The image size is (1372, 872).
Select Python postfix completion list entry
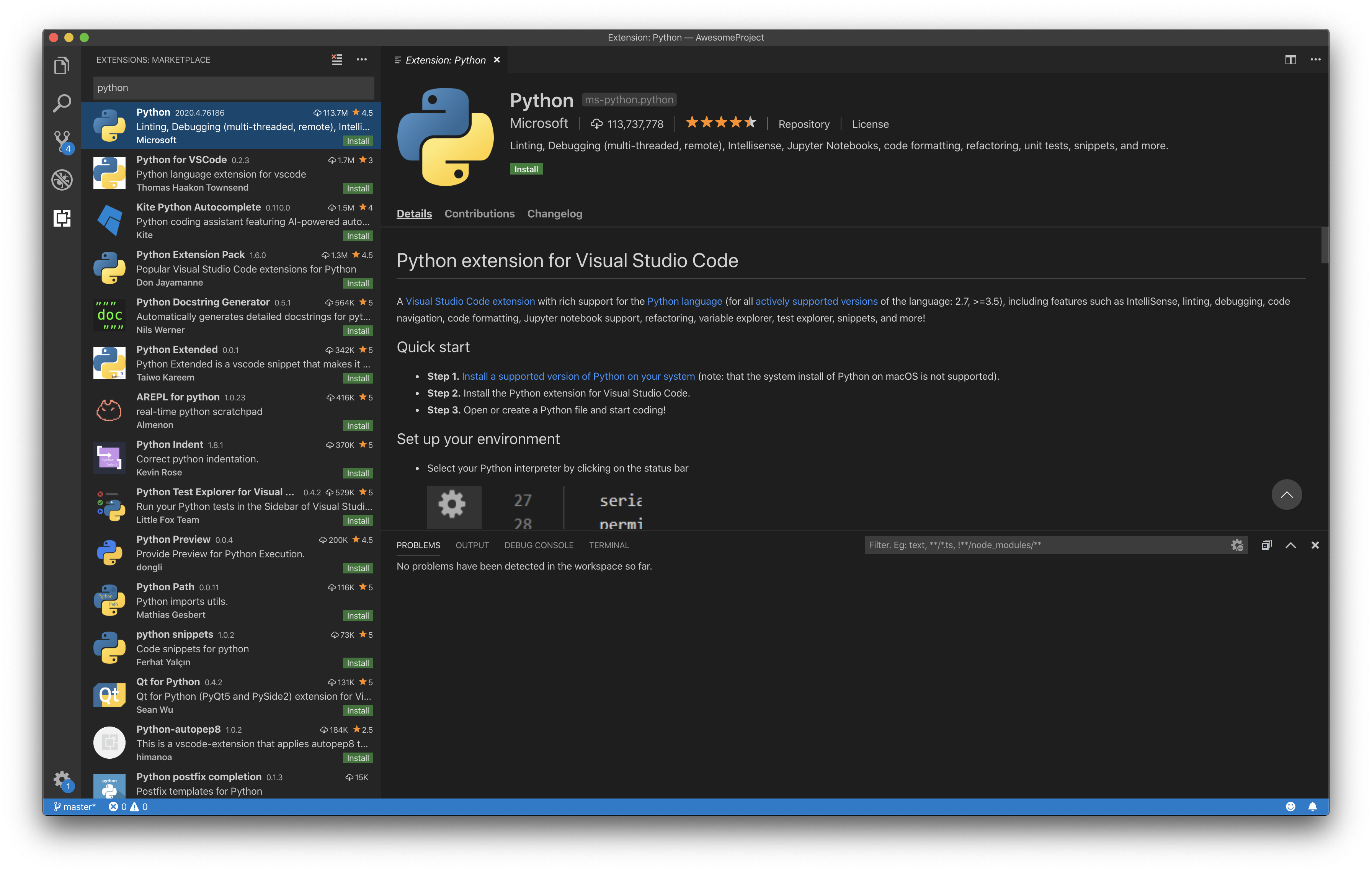(x=231, y=783)
